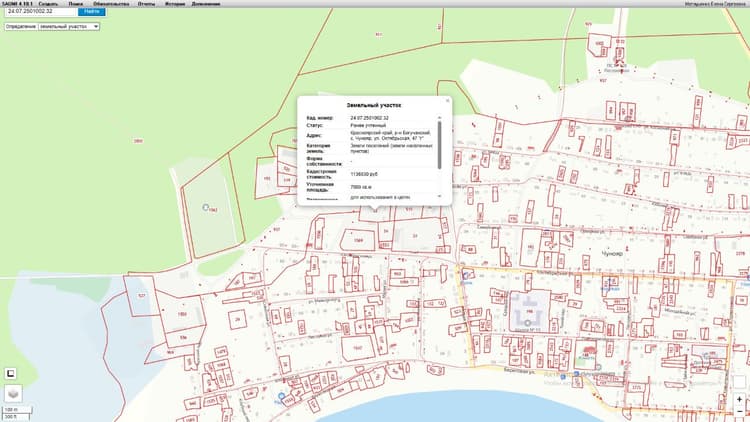Image resolution: width=750 pixels, height=422 pixels.
Task: Click the popup scrollbar up arrow
Action: [439, 118]
